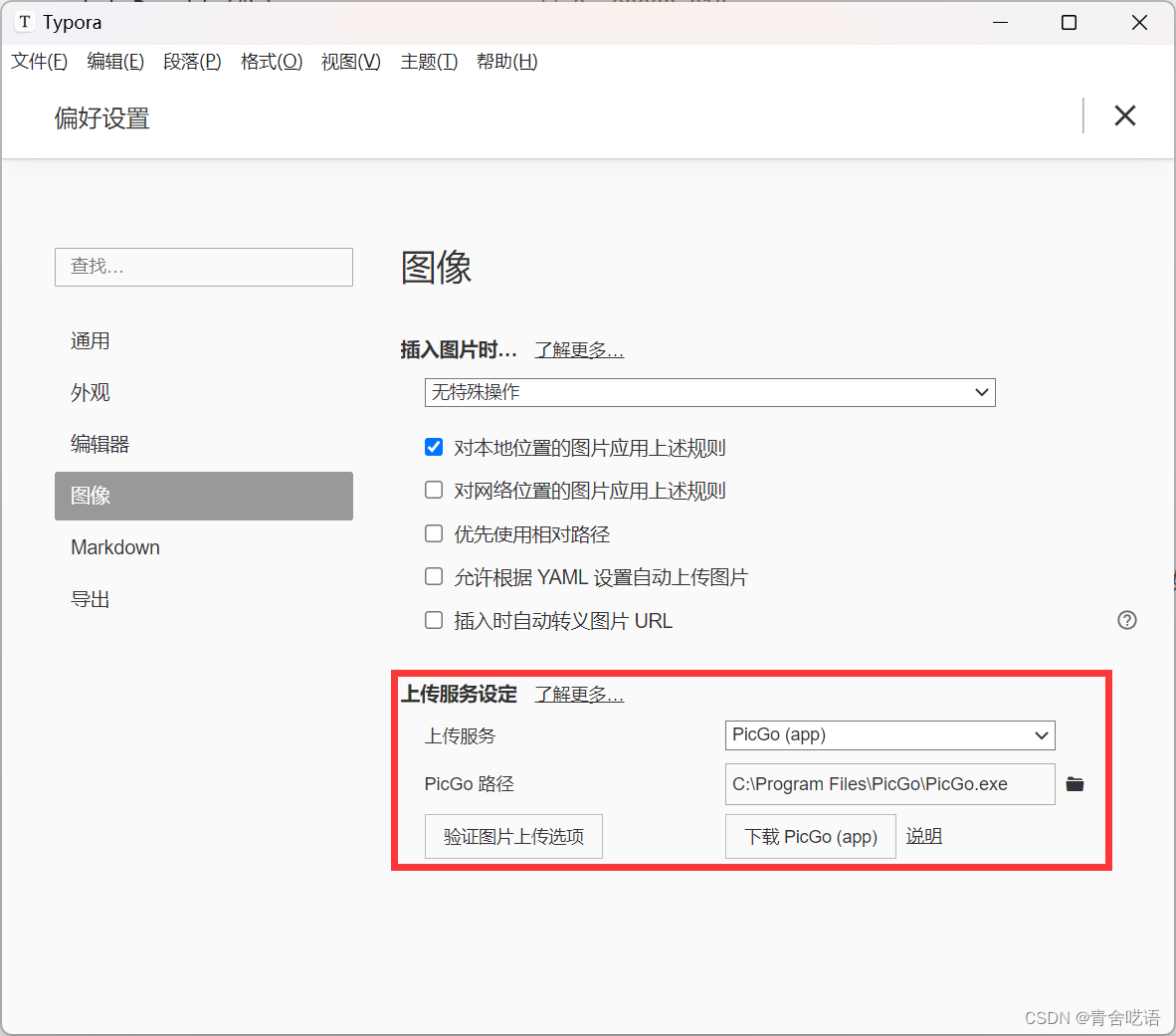Open the PicGo (app) upload service dropdown
The height and width of the screenshot is (1036, 1176).
click(x=889, y=735)
